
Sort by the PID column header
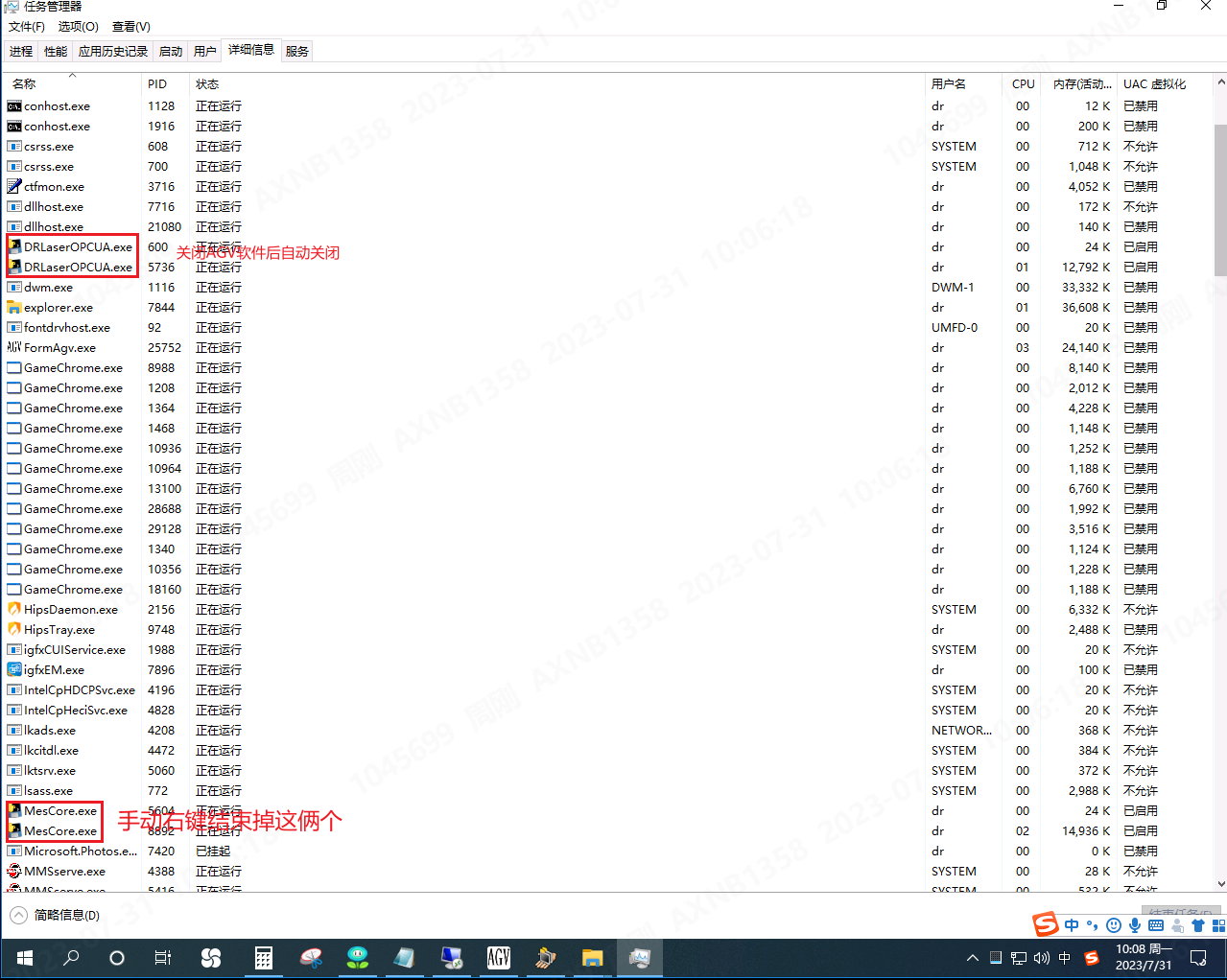165,83
